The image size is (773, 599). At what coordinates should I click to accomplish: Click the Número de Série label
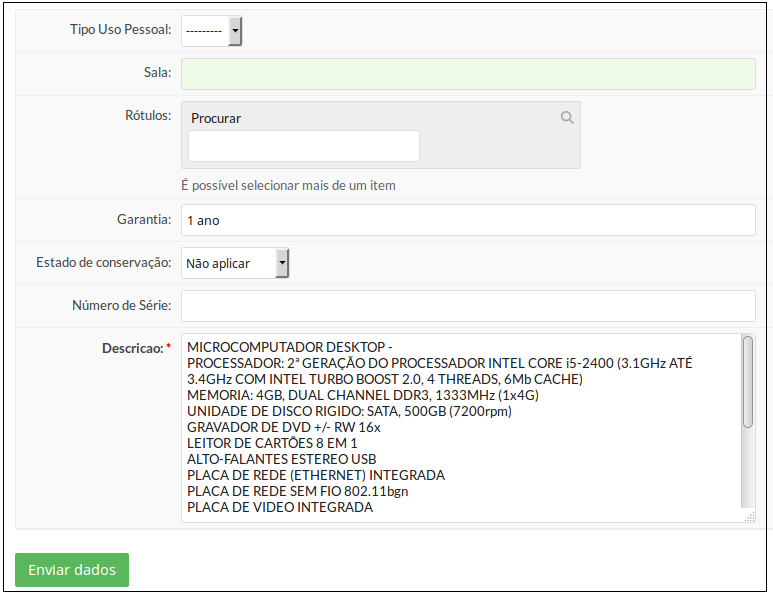click(x=121, y=306)
